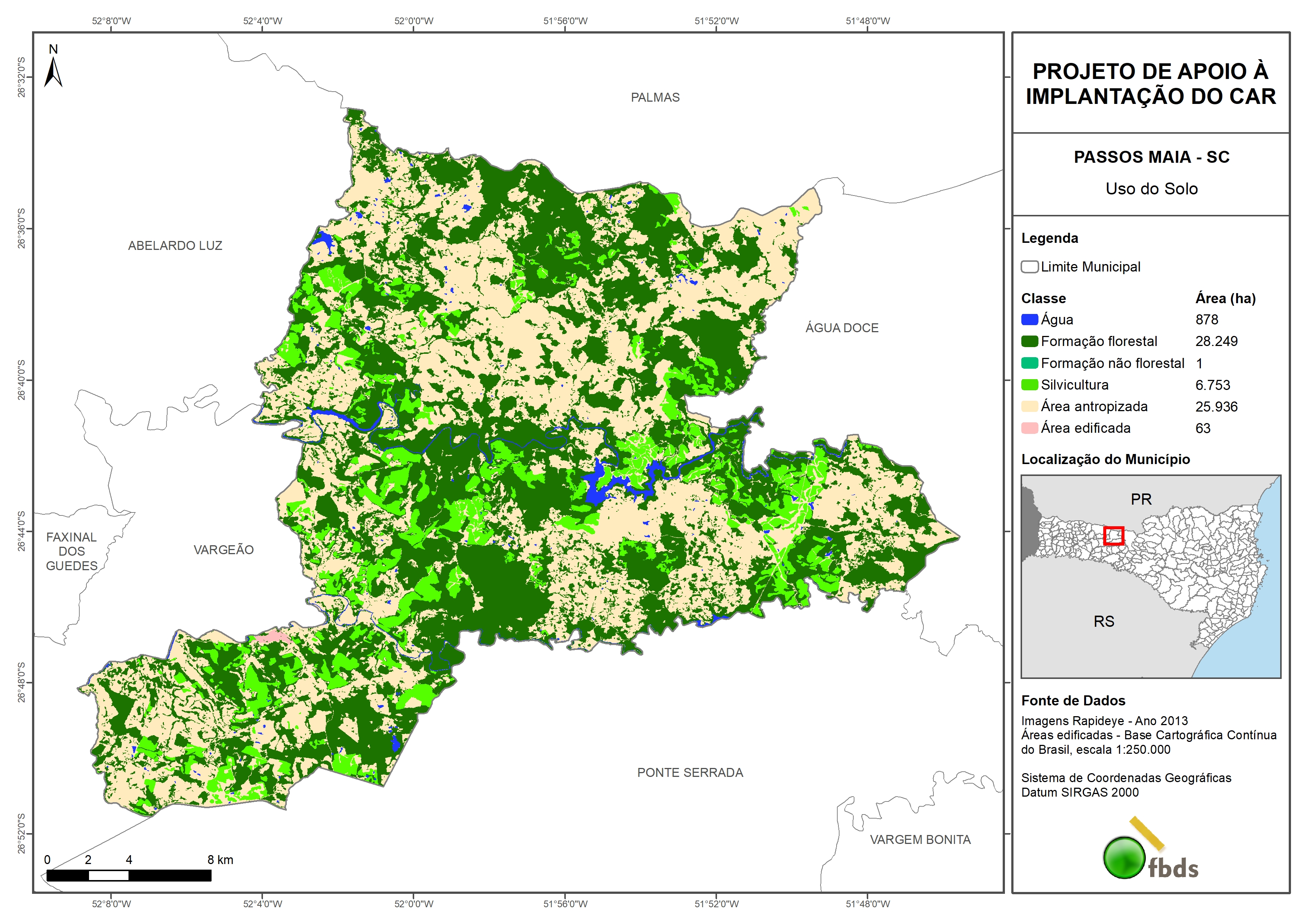Viewport: 1307px width, 924px height.
Task: Click the north arrow compass icon
Action: point(53,72)
